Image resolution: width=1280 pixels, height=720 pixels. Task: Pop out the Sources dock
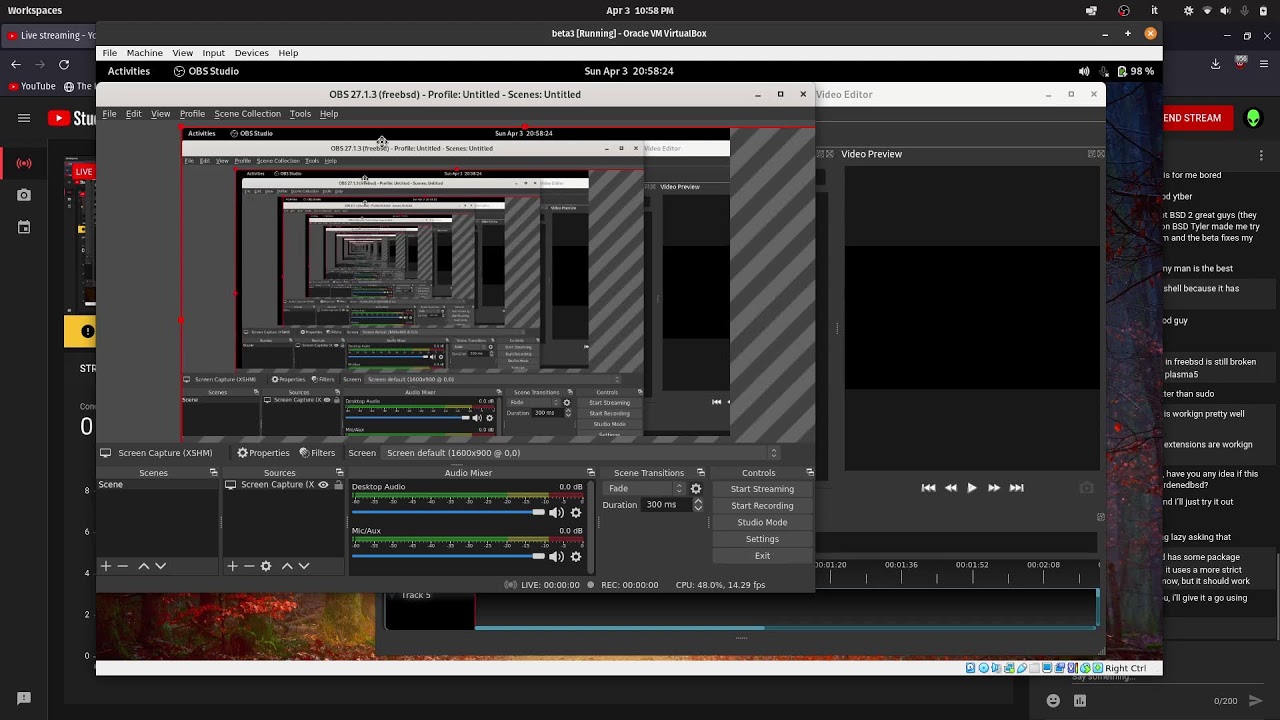tap(339, 473)
